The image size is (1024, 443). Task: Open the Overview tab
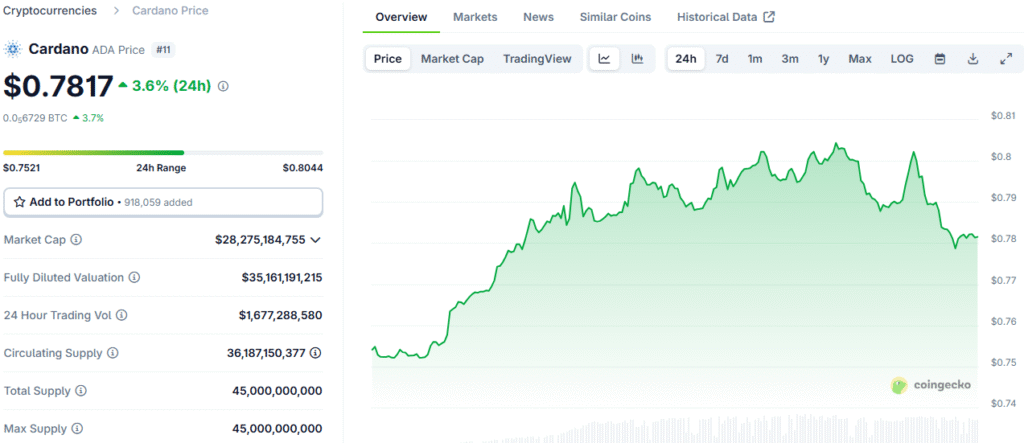[x=401, y=17]
